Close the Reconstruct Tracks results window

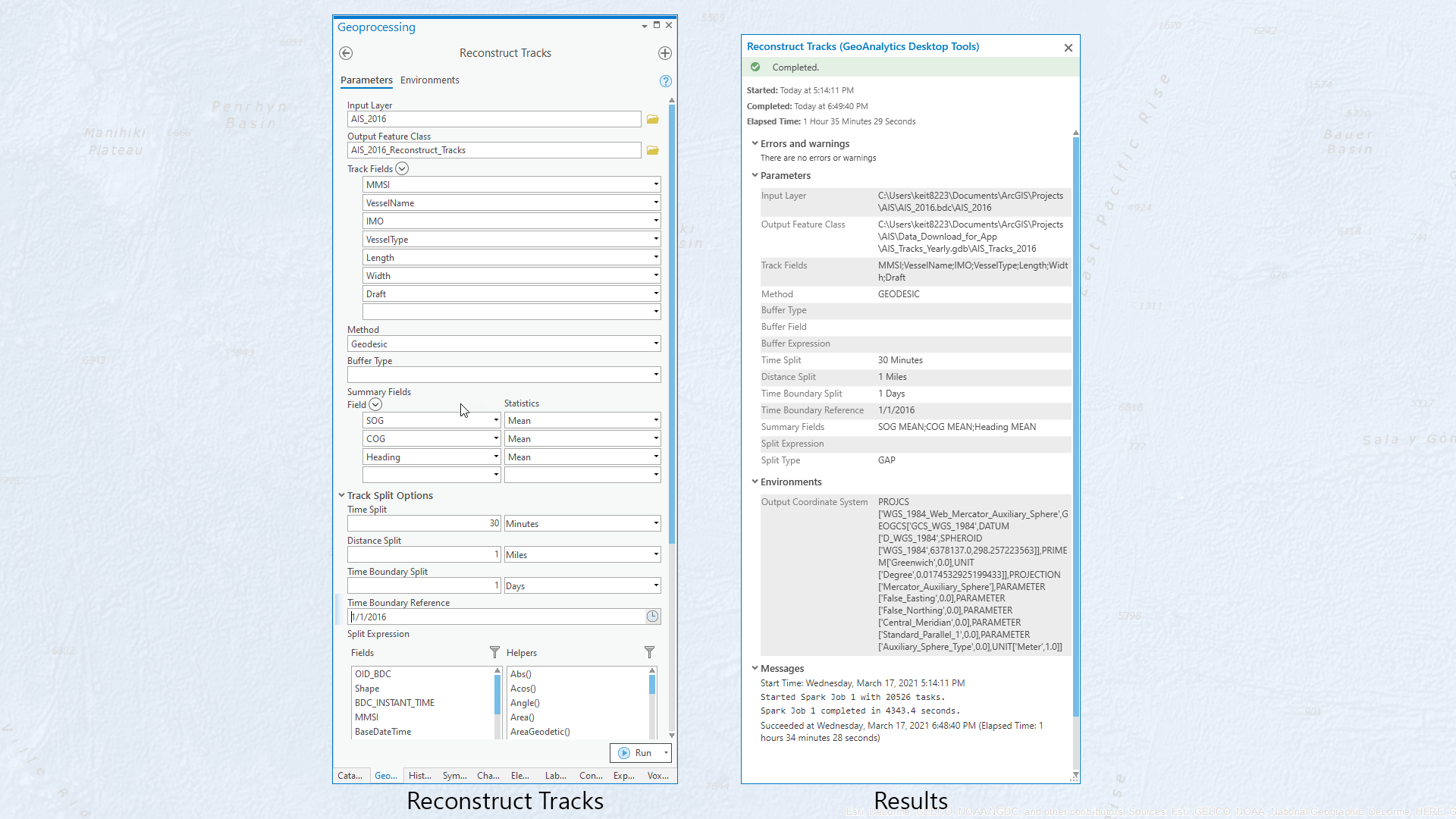click(x=1068, y=48)
